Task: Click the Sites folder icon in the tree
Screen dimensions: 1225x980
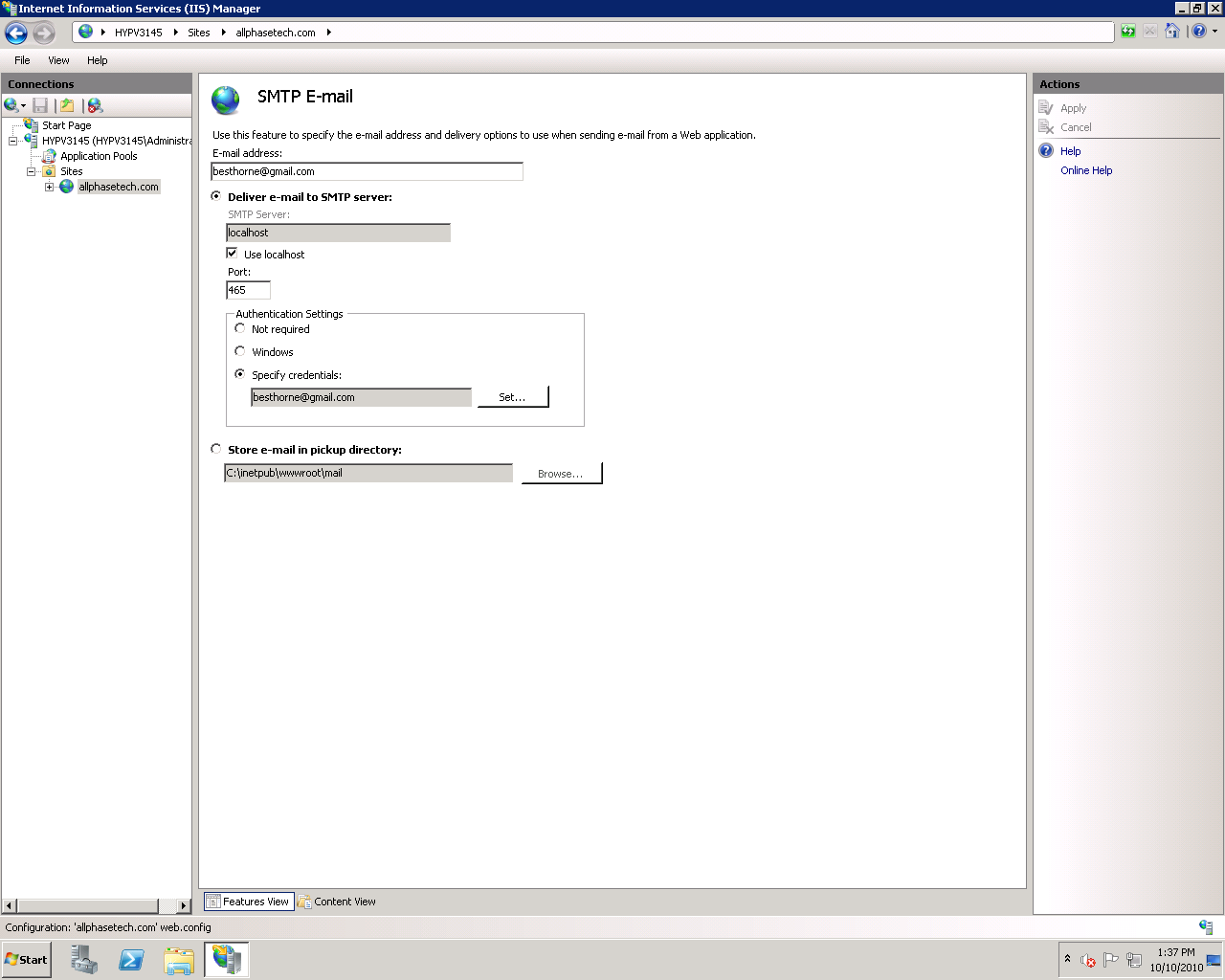Action: tap(49, 171)
